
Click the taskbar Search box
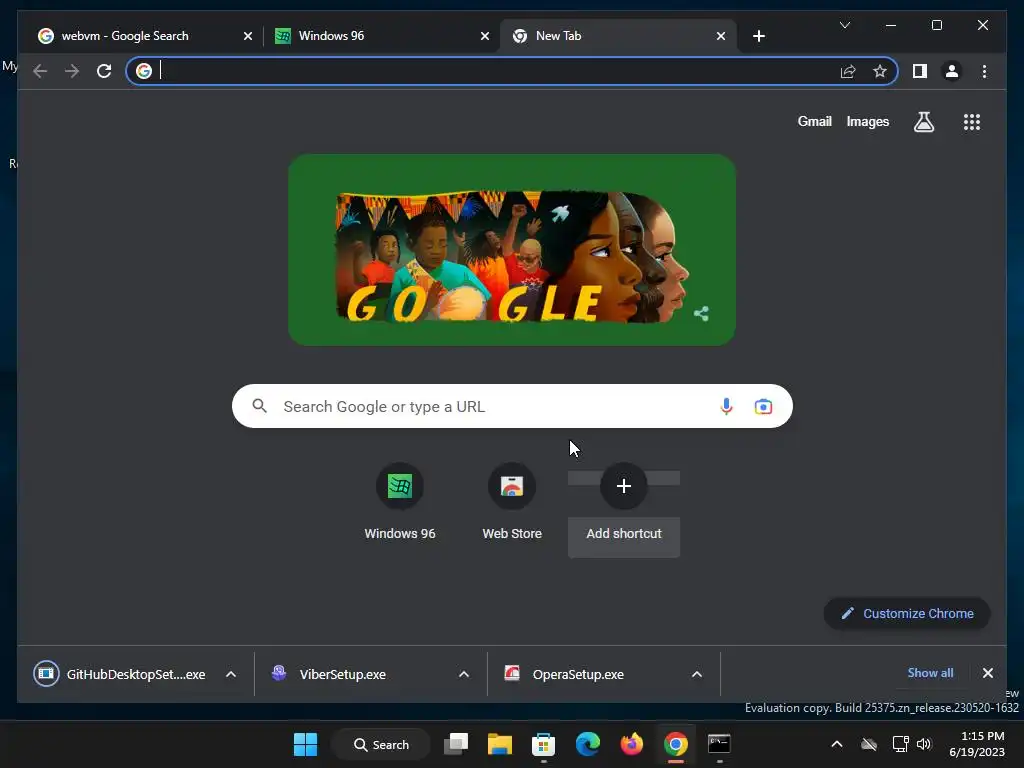pos(381,744)
